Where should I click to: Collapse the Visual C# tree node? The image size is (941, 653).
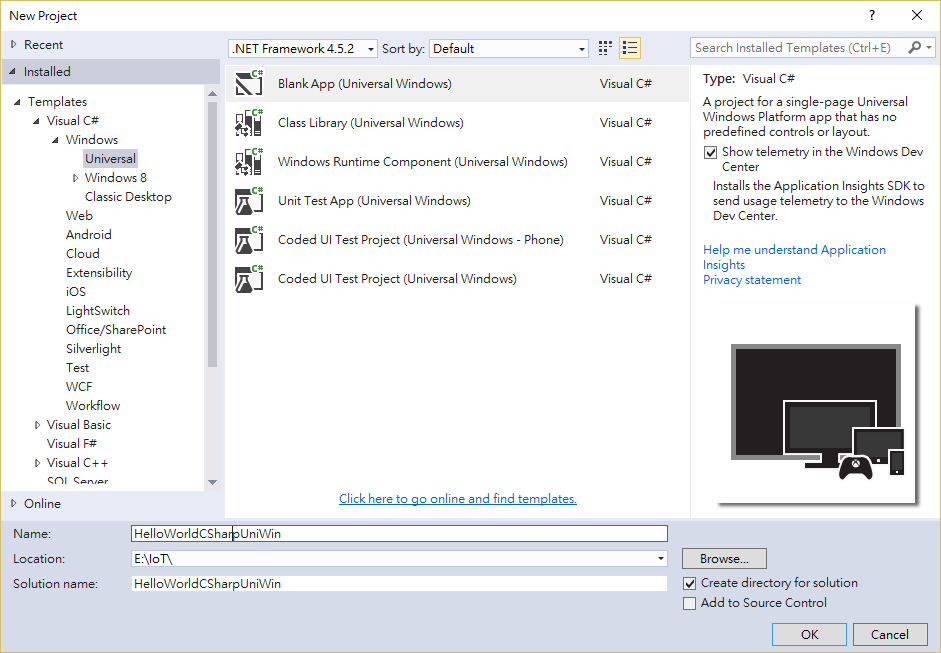pos(37,121)
